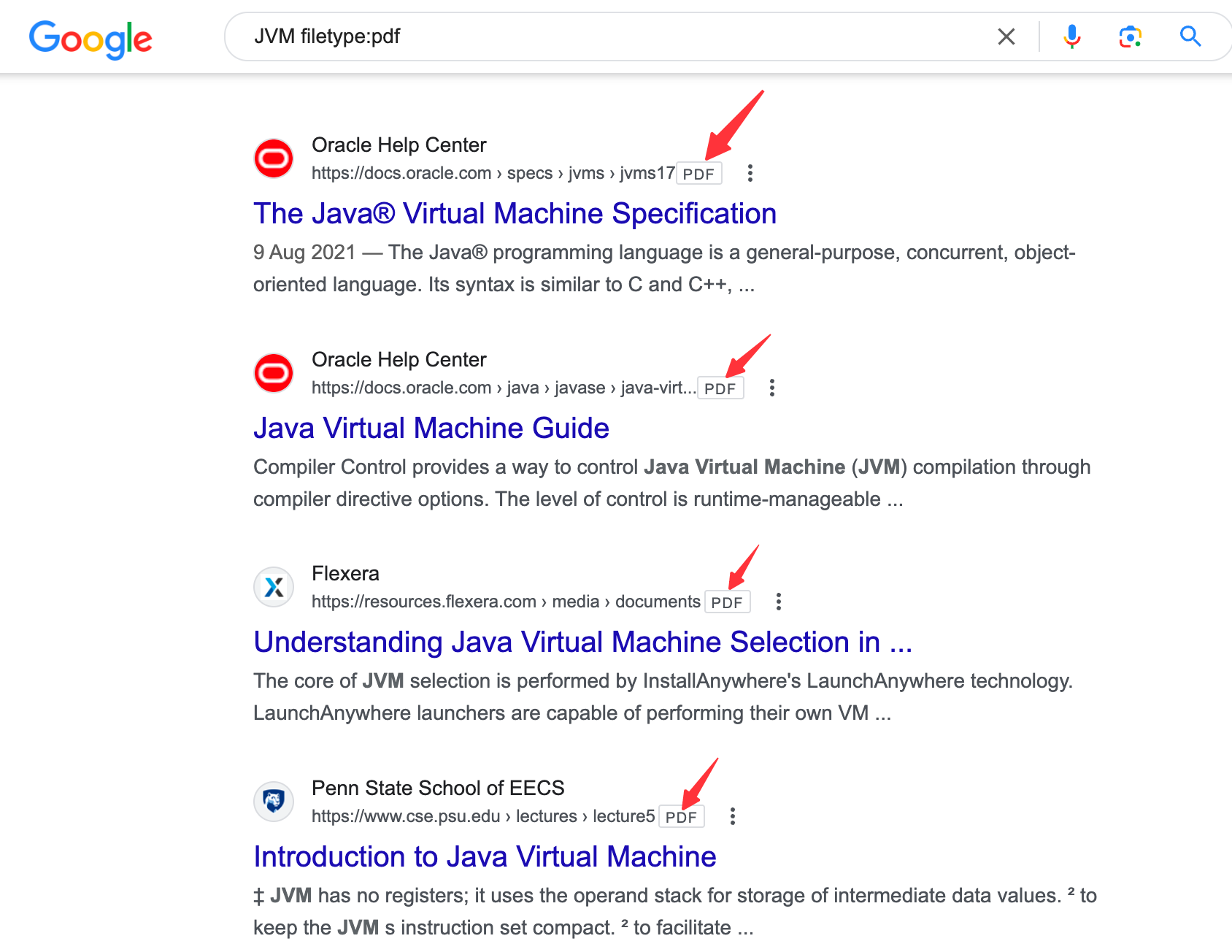Click the PDF badge on the Flexera result

(727, 603)
